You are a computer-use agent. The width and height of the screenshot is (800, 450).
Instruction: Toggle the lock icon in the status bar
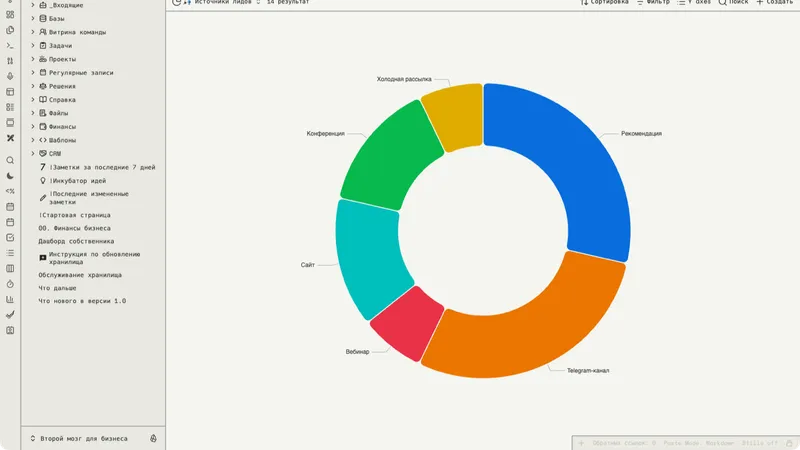pos(789,443)
